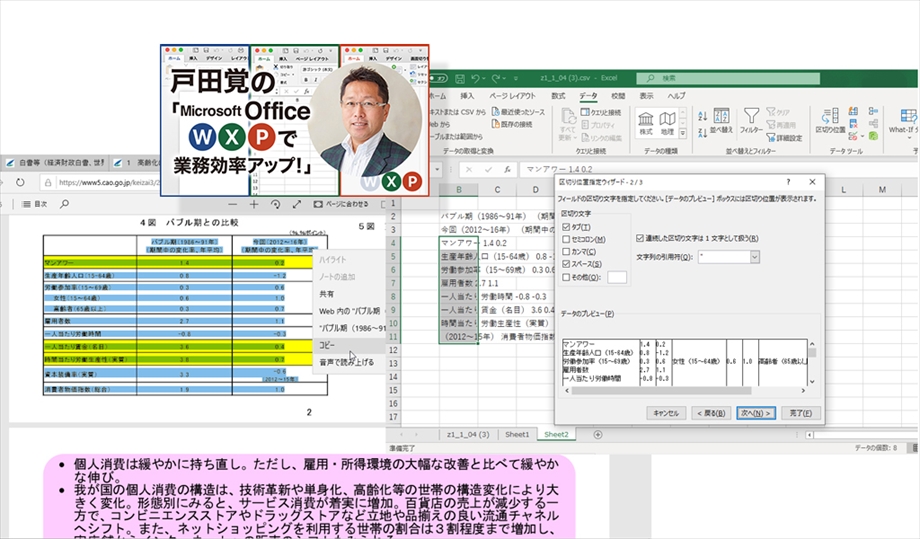920x539 pixels.
Task: Click the 区切り位置 text-to-columns icon
Action: pyautogui.click(x=830, y=121)
